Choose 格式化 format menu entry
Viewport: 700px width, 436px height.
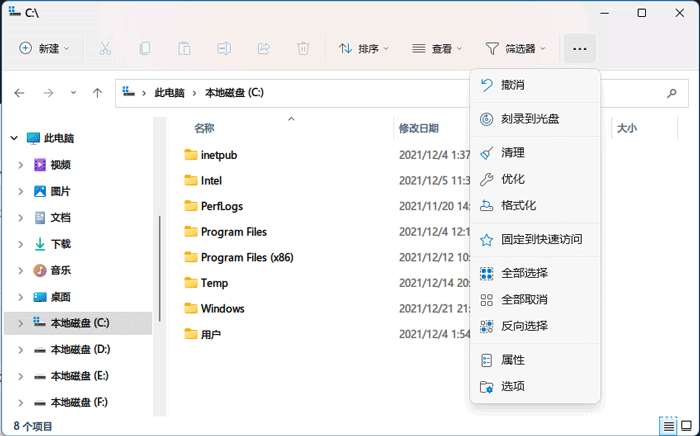pos(535,205)
